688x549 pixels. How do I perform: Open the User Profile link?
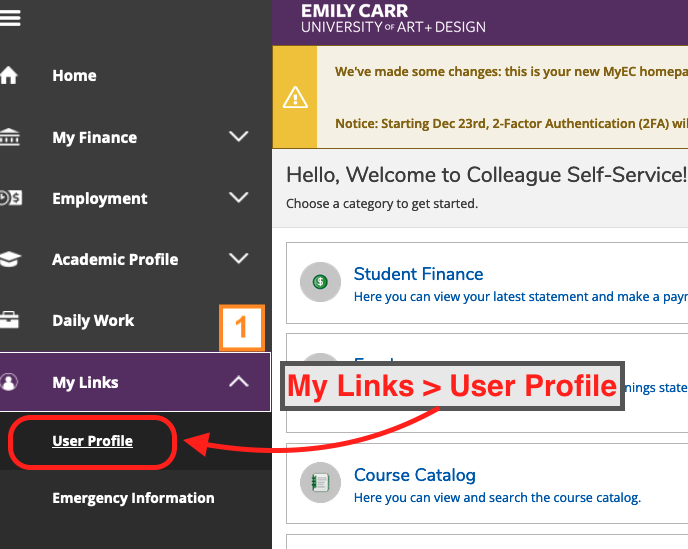(x=92, y=441)
